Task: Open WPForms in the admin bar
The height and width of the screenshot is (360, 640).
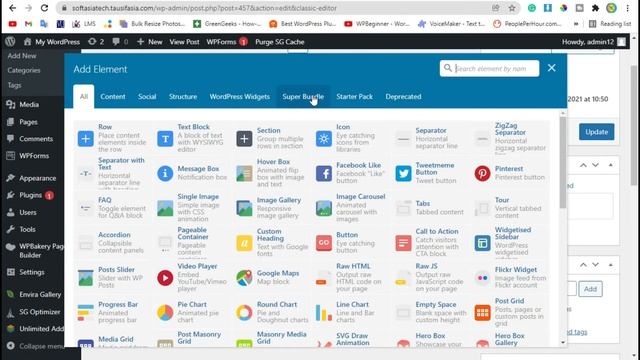Action: [x=227, y=42]
